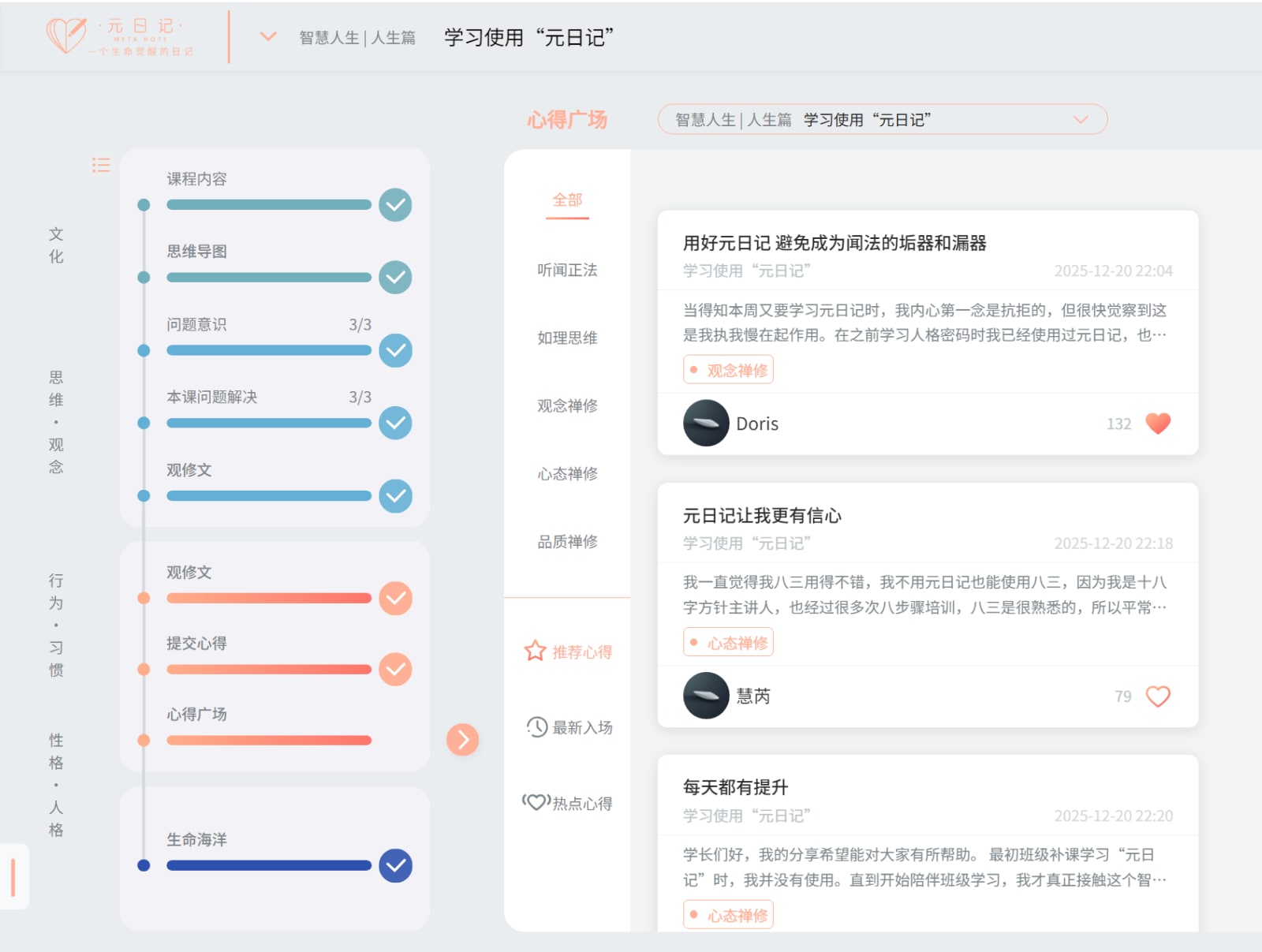Click the heart icon next to 热点心得
The width and height of the screenshot is (1262, 952).
(x=536, y=802)
